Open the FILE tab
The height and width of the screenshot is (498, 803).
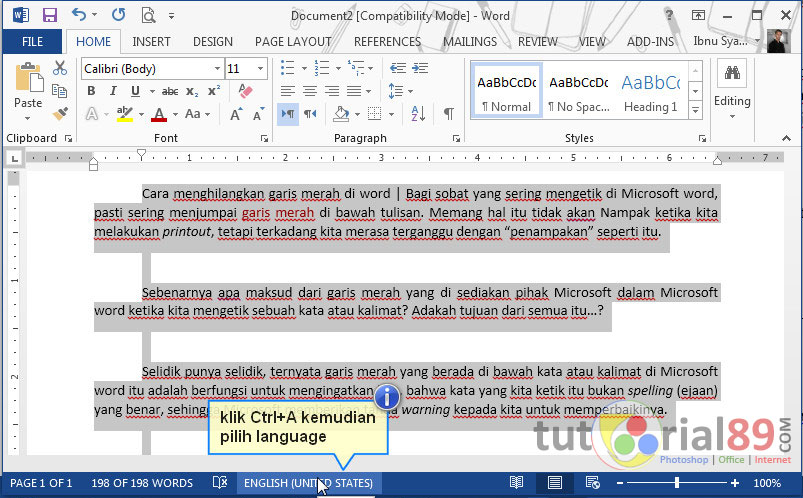(32, 42)
